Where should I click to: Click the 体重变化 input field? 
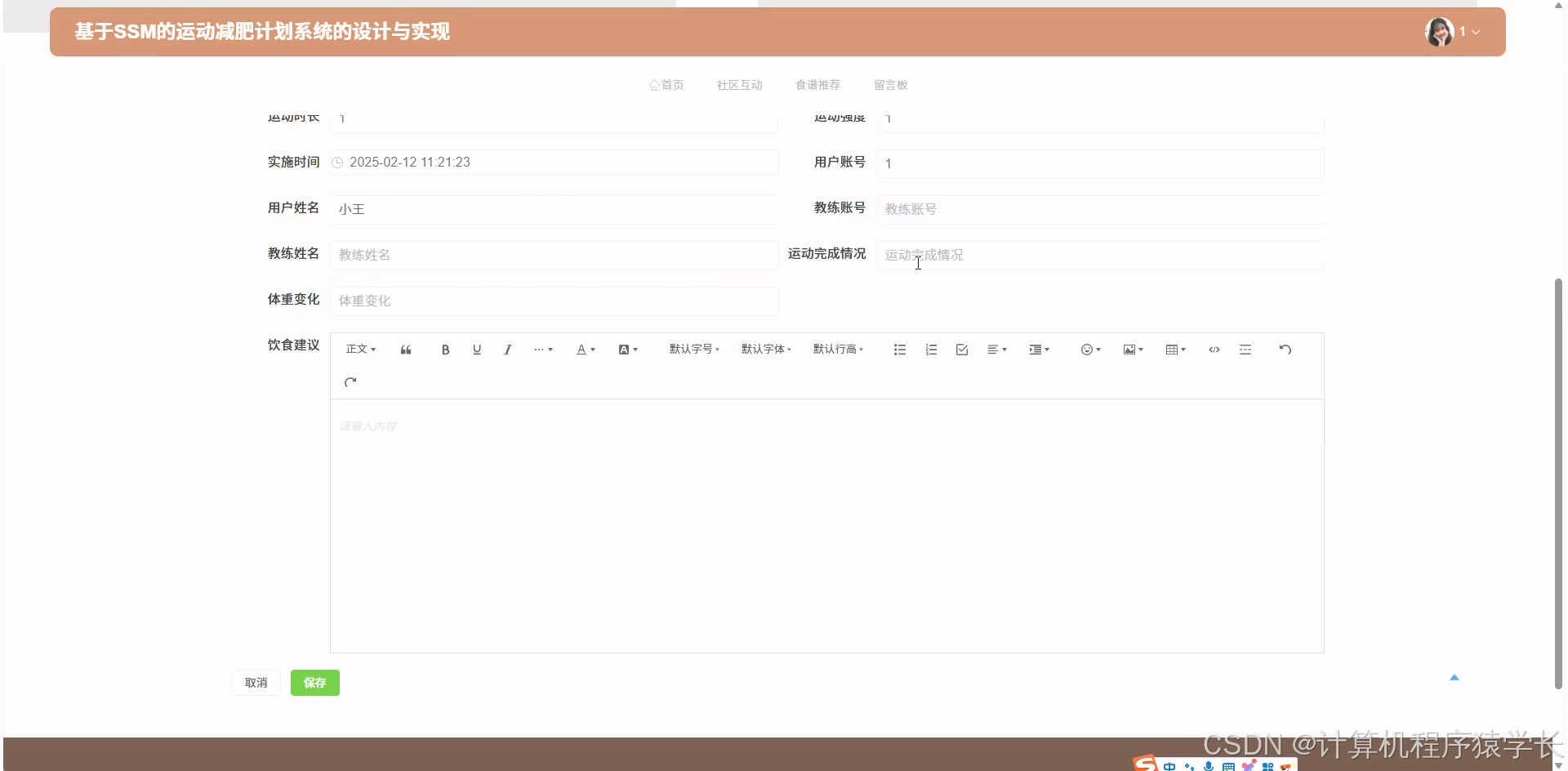[554, 301]
